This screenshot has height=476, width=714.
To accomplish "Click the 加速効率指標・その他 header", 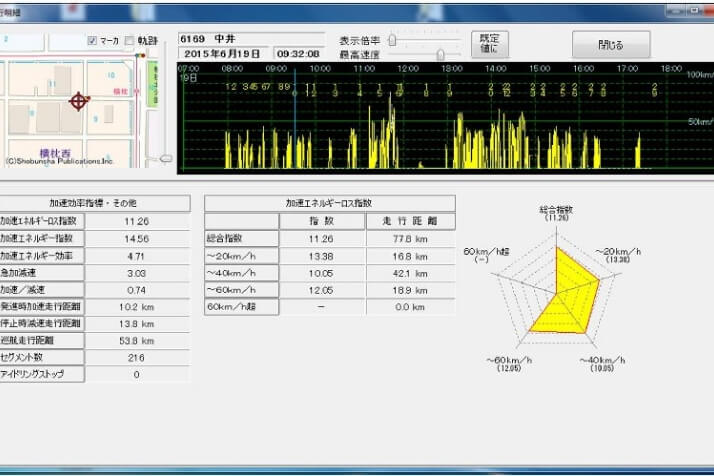I will point(93,203).
